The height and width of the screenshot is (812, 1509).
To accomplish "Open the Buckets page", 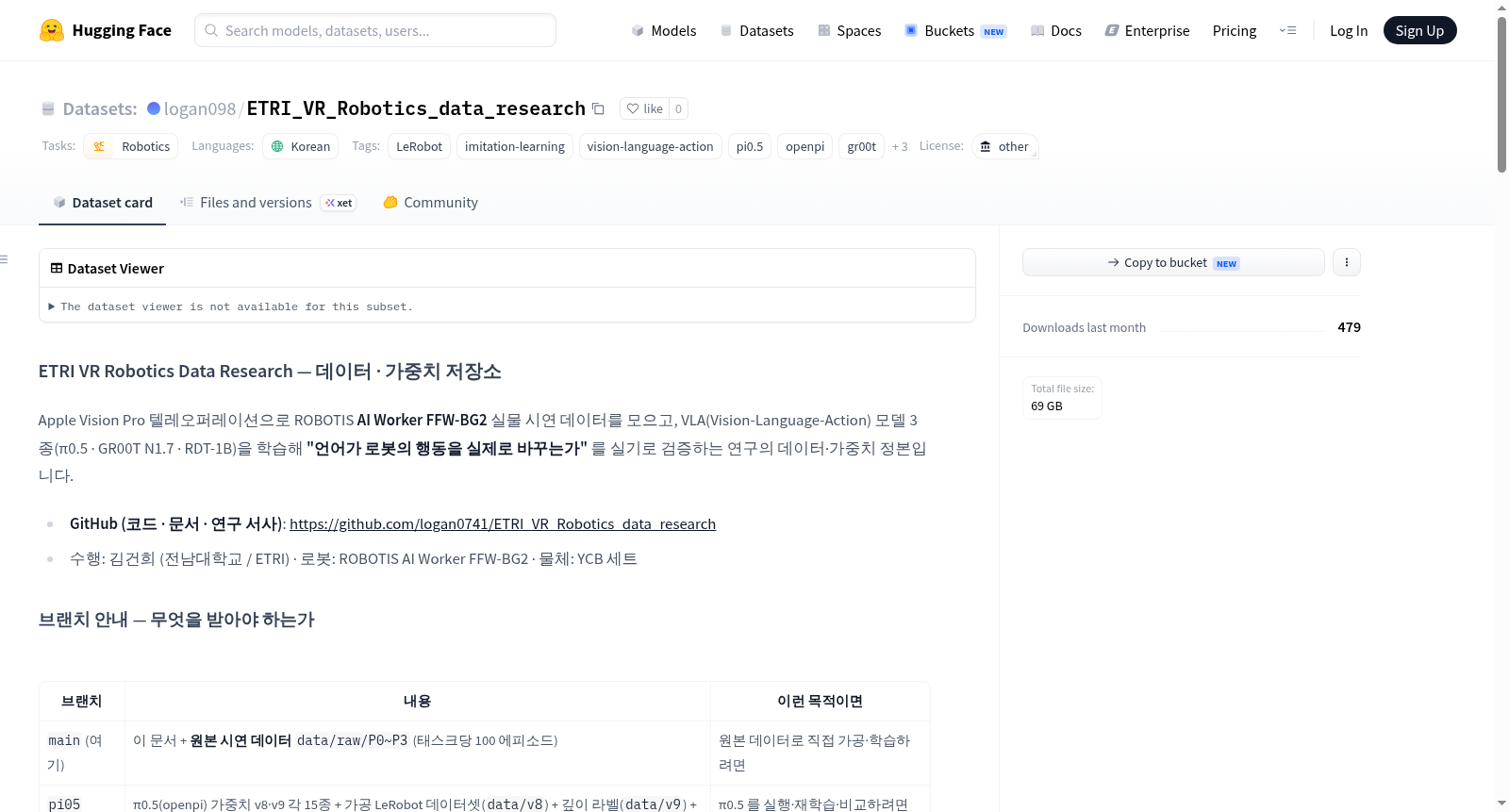I will pyautogui.click(x=955, y=31).
